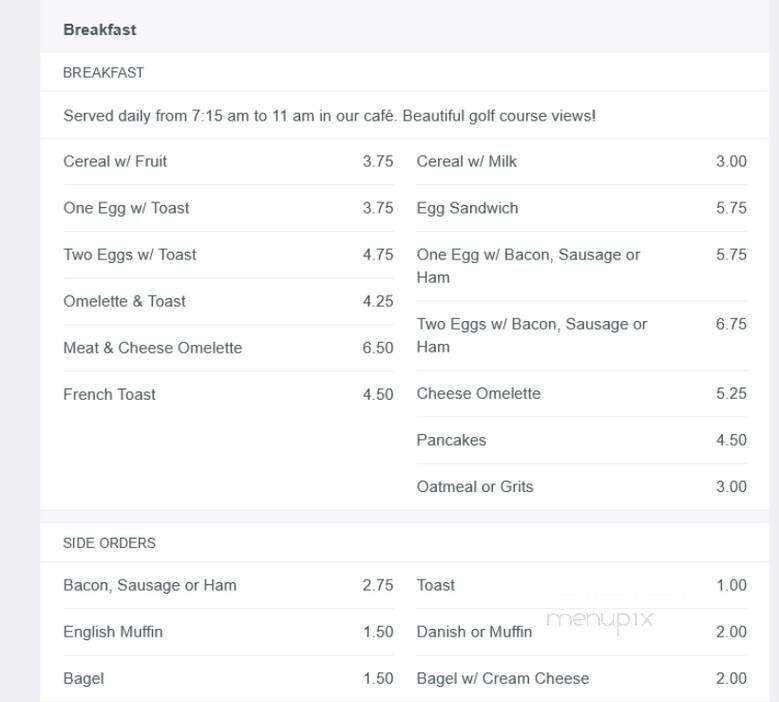Click the French Toast item
779x702 pixels.
[x=109, y=394]
